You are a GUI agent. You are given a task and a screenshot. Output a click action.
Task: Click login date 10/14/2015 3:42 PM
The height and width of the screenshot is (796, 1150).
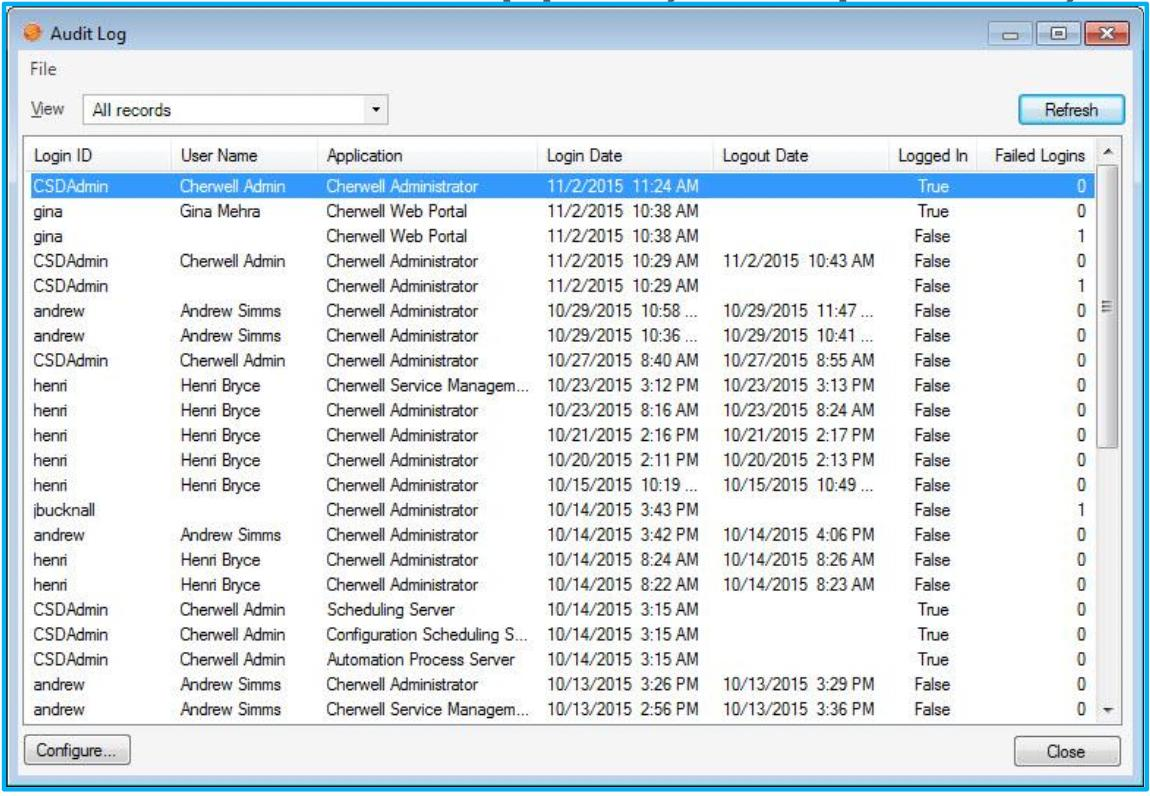[x=623, y=536]
